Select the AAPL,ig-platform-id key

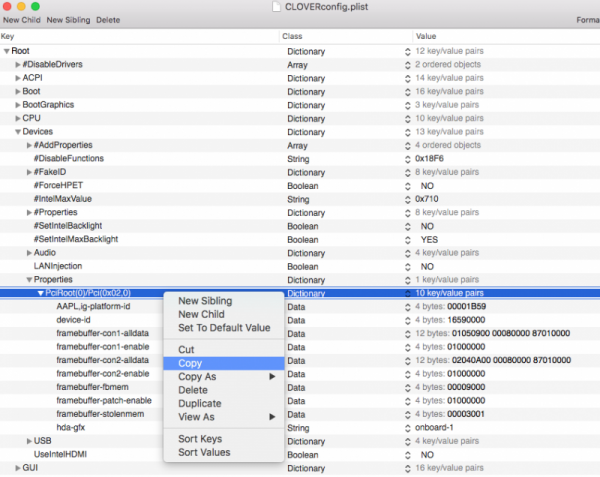point(93,306)
